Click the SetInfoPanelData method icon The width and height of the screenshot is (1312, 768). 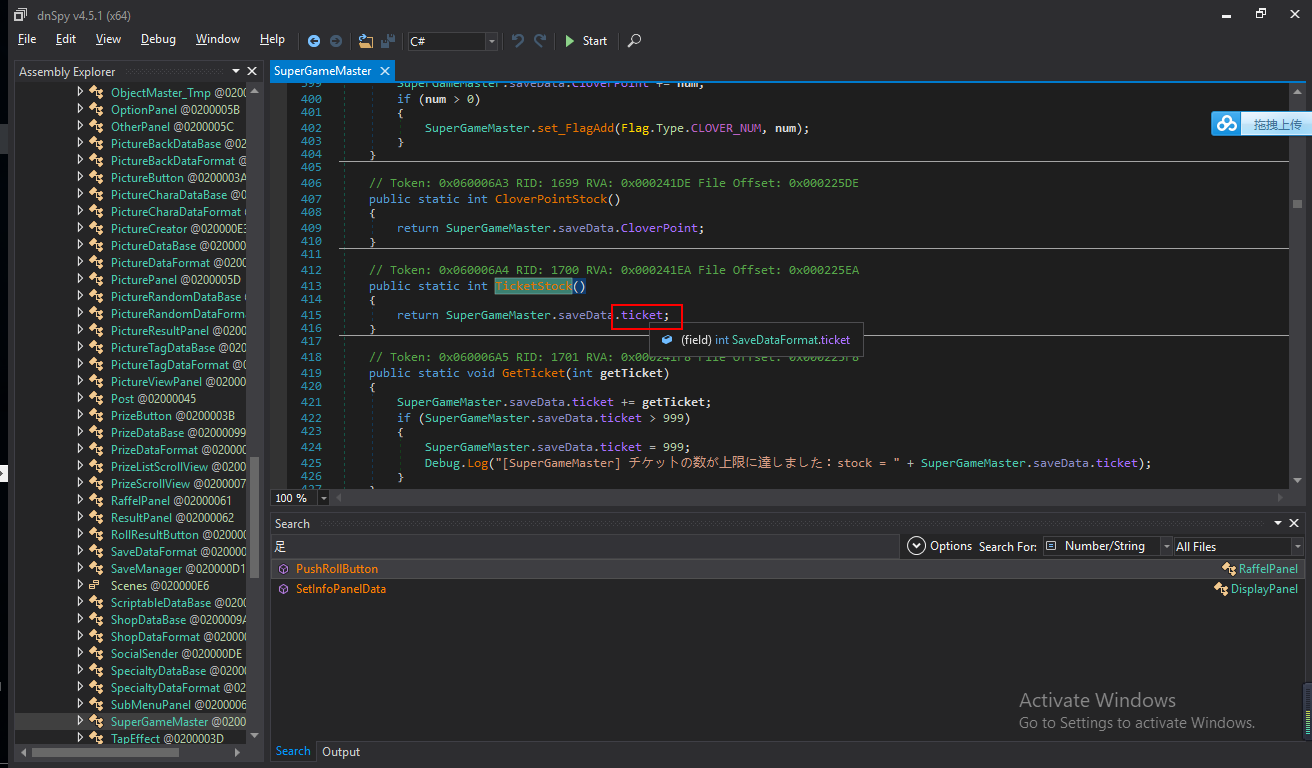pos(284,589)
